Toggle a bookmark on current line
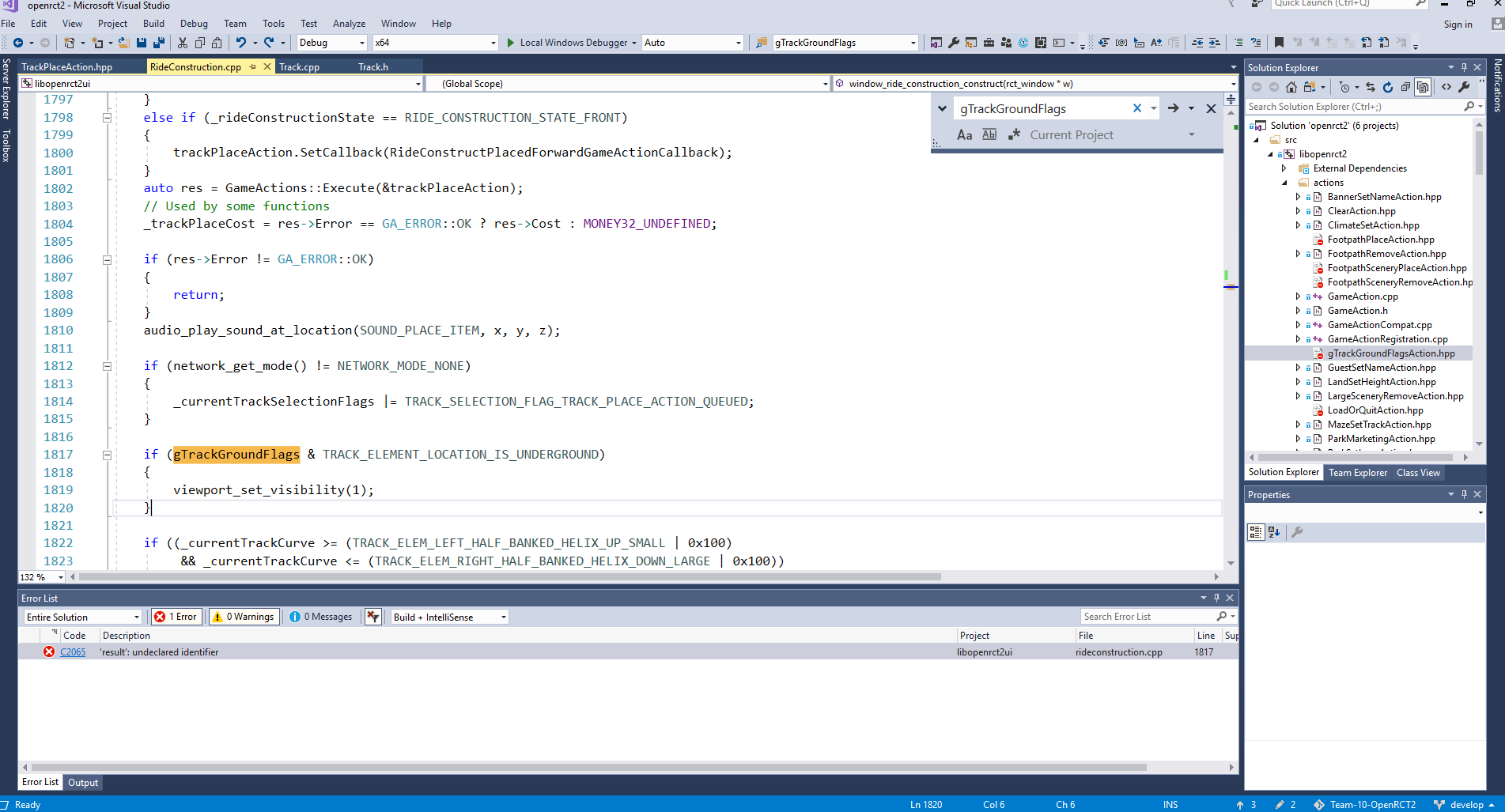 click(1279, 43)
